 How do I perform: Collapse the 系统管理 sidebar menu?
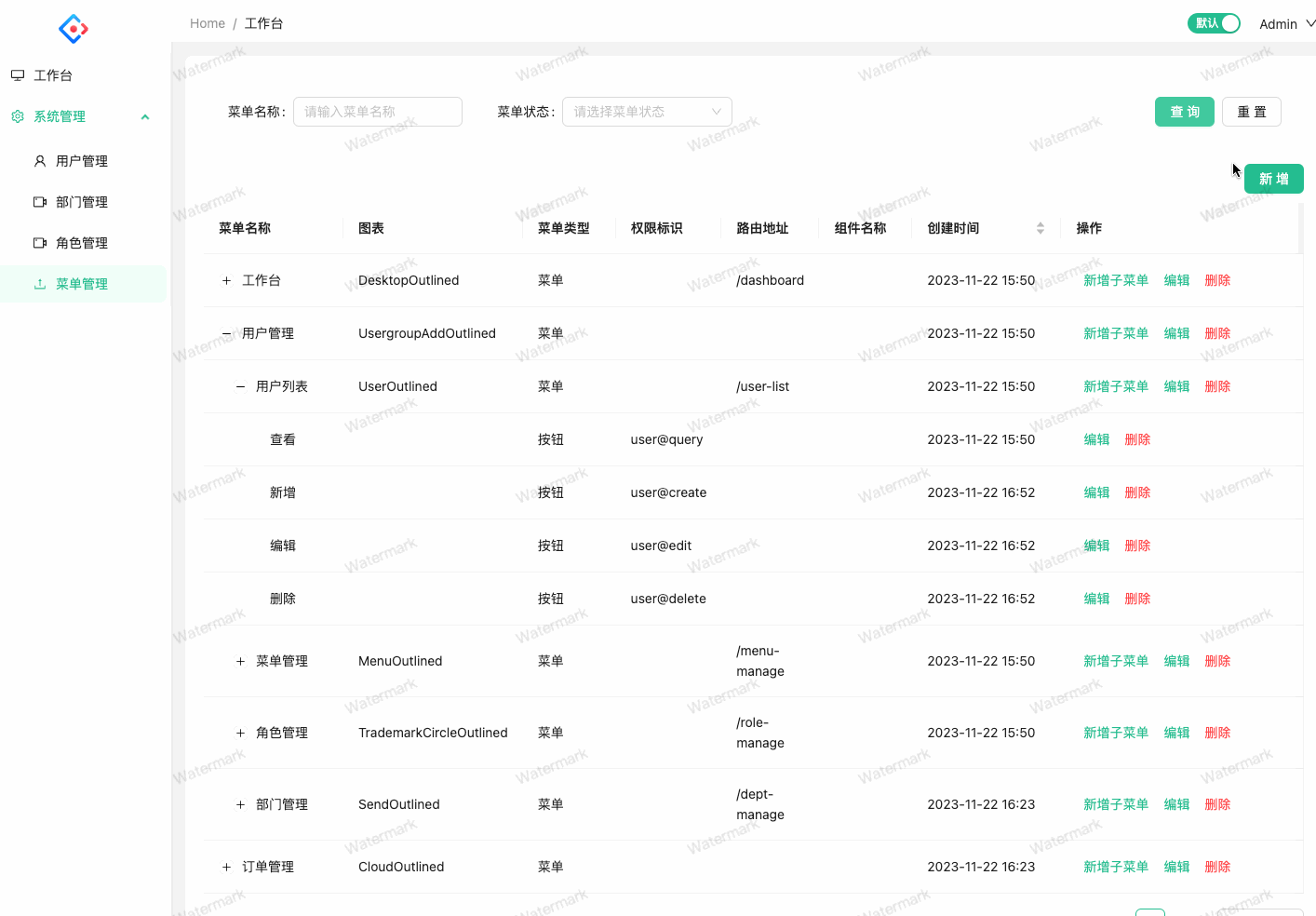pyautogui.click(x=144, y=115)
